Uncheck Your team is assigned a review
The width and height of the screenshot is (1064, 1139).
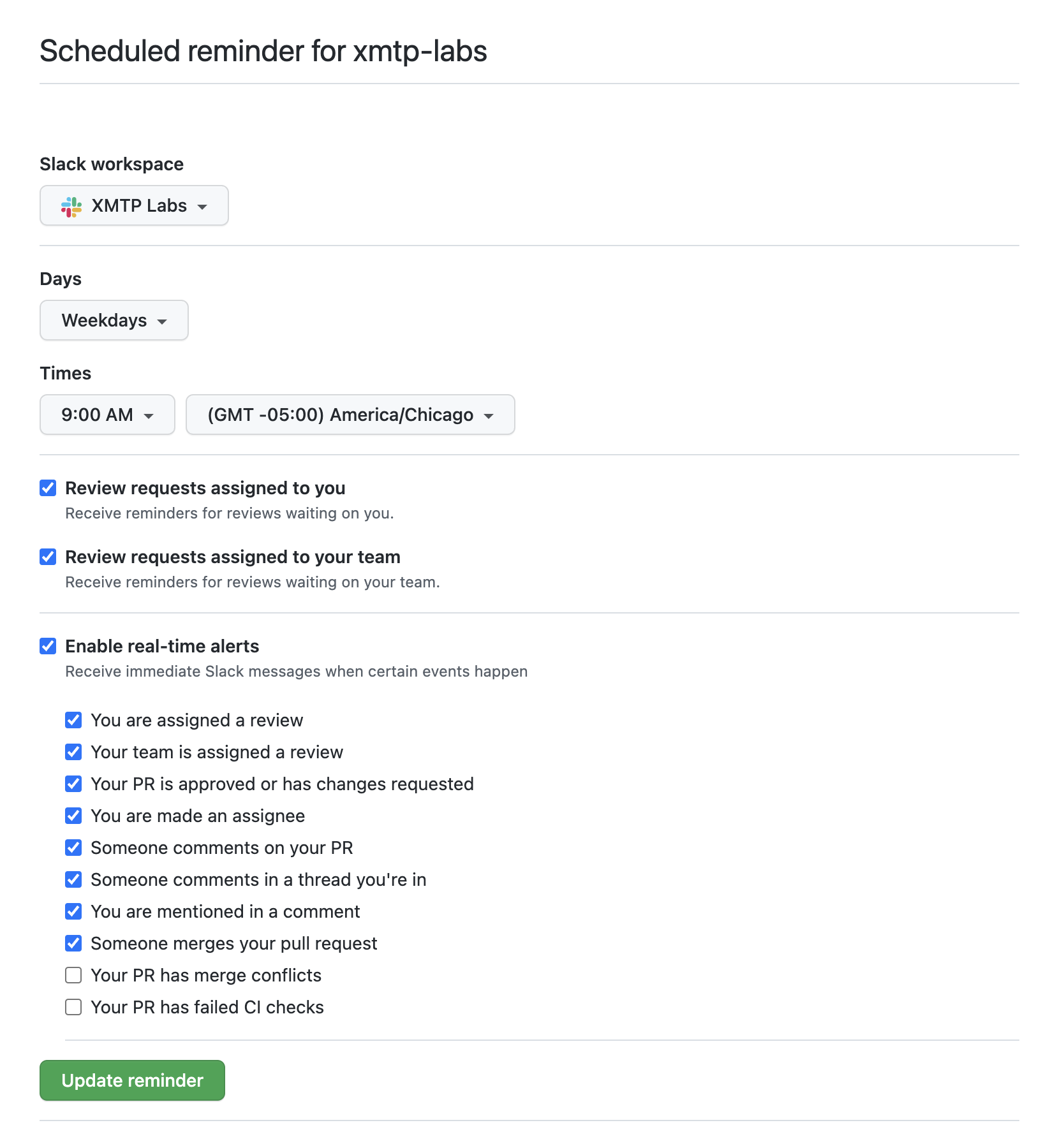(x=73, y=752)
